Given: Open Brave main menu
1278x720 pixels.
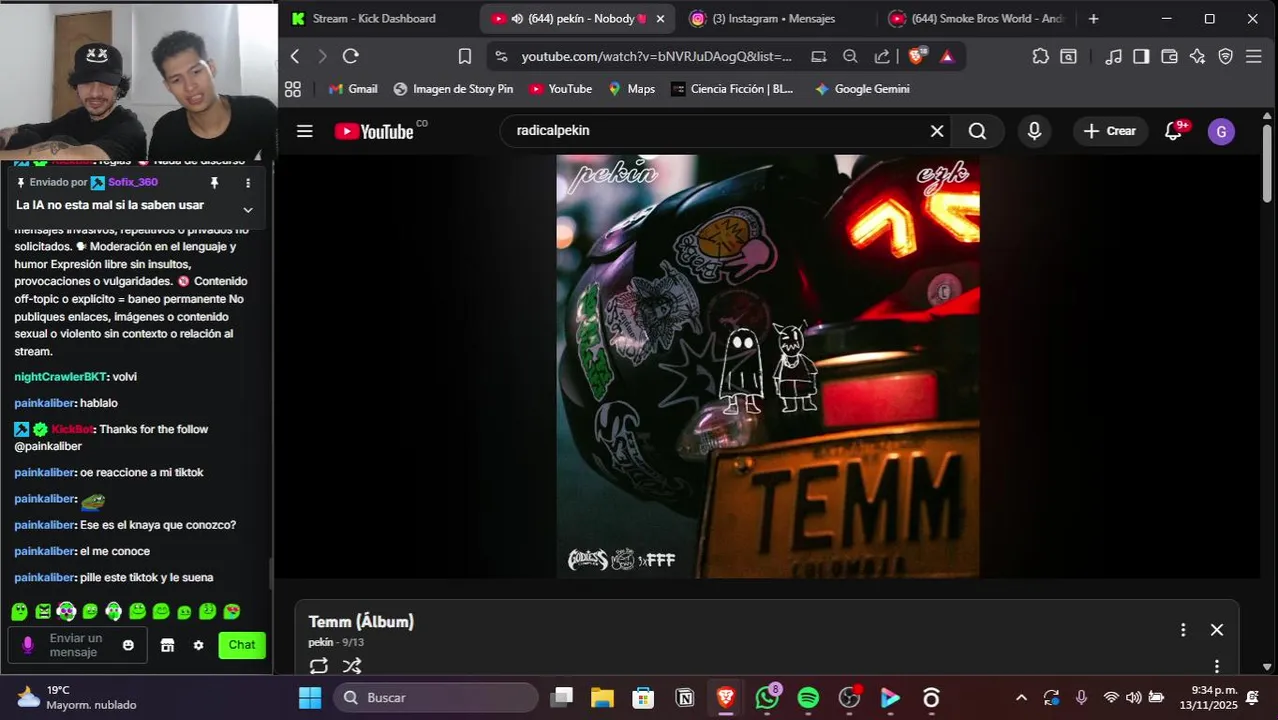Looking at the screenshot, I should tap(1253, 57).
